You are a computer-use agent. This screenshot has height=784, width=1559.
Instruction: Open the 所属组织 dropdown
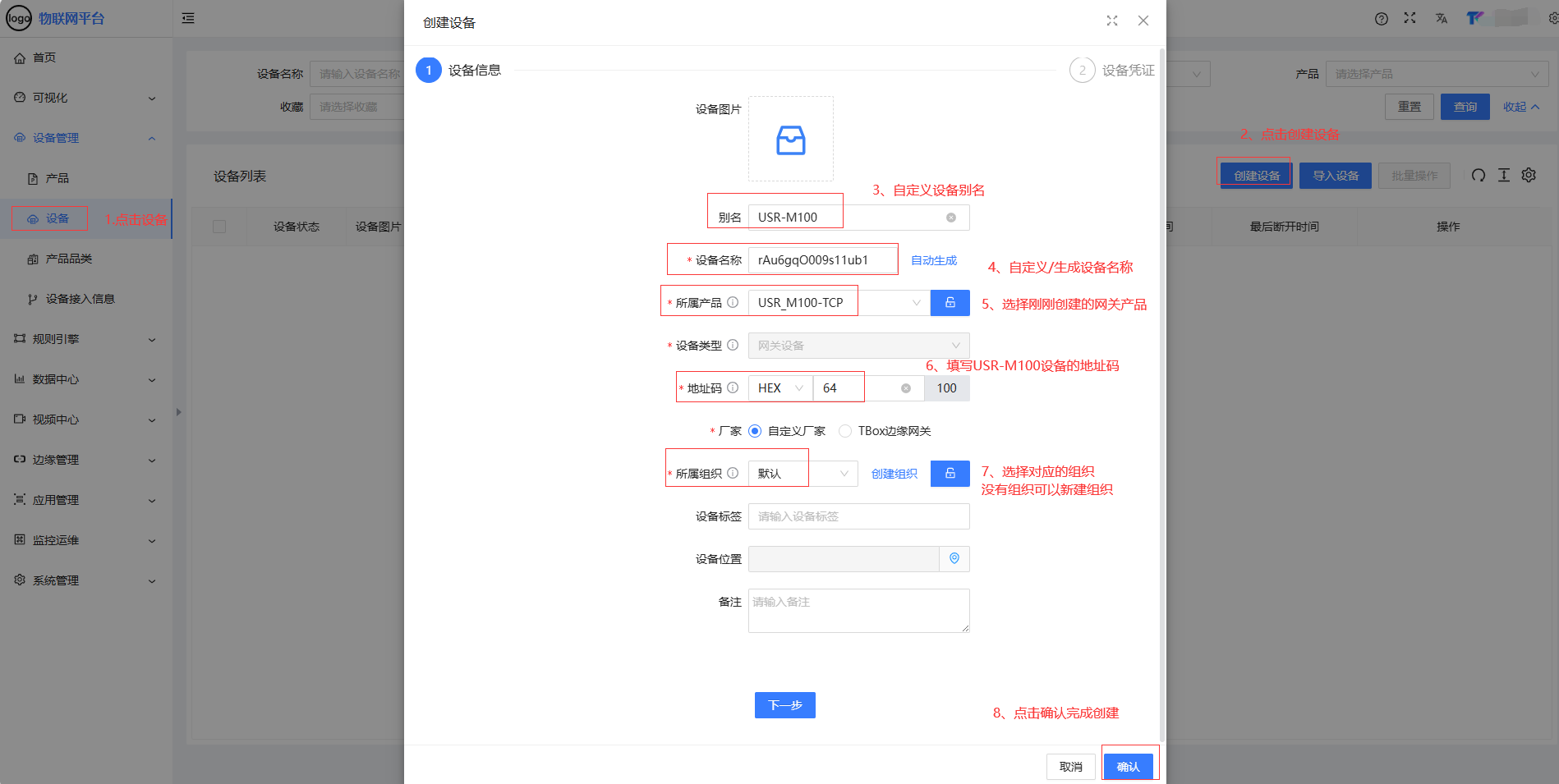click(x=802, y=474)
